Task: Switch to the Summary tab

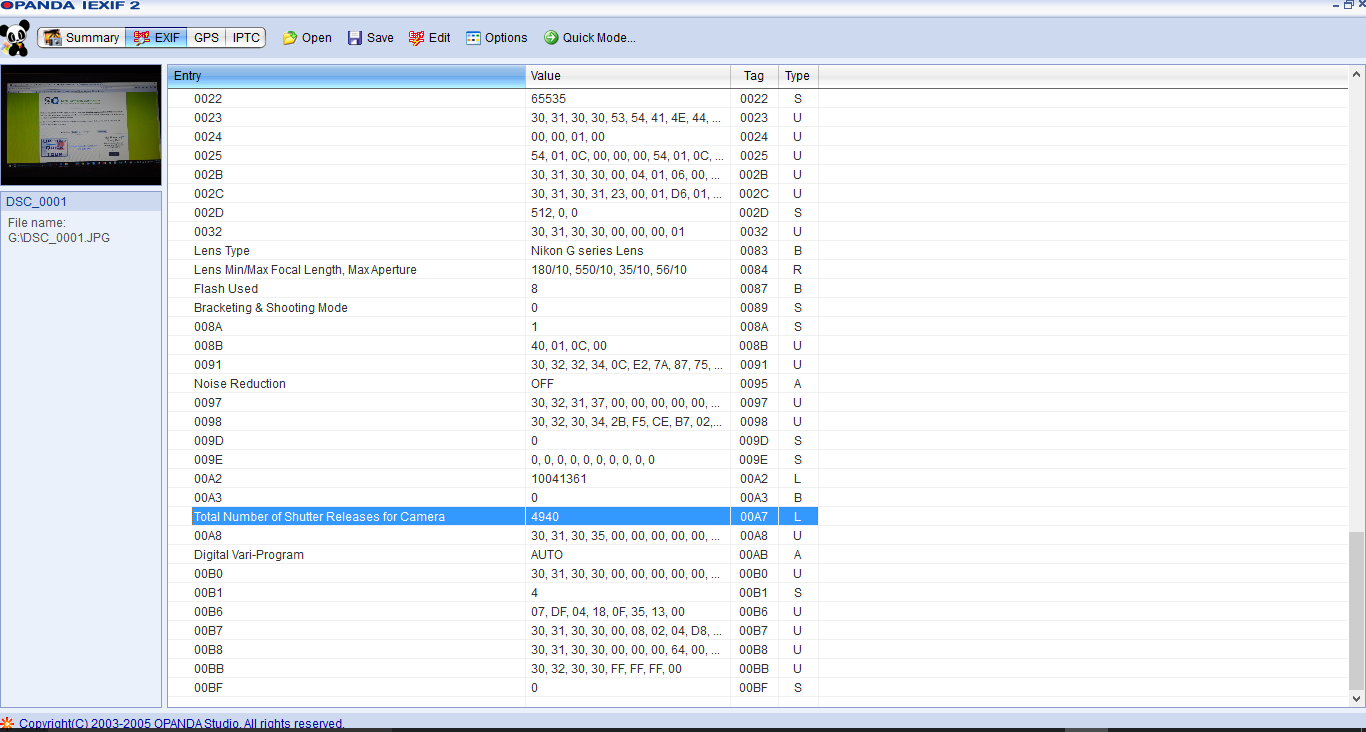Action: 82,38
